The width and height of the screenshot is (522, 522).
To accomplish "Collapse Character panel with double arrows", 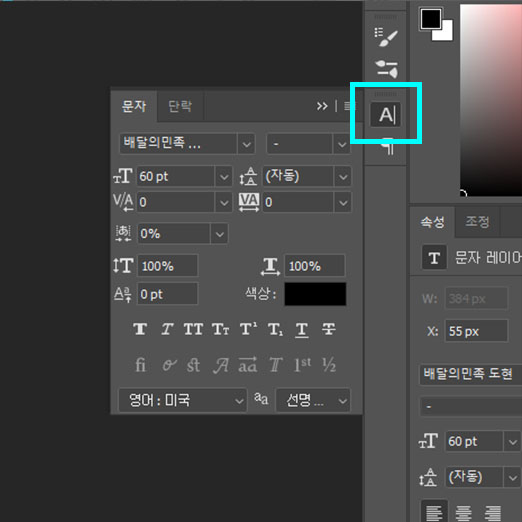I will (322, 106).
